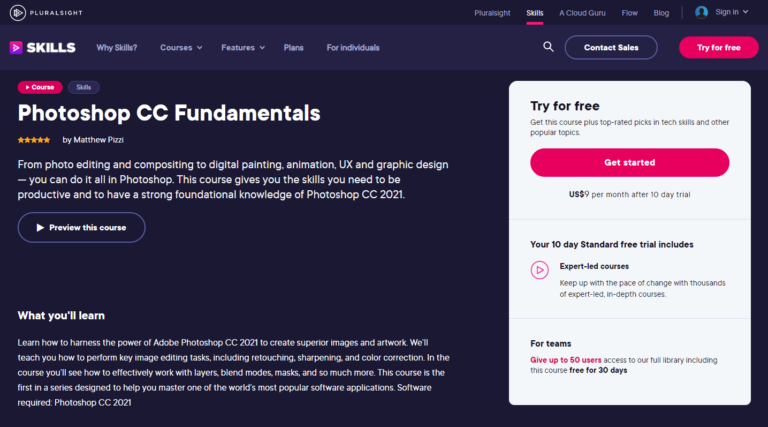Switch to A Cloud Guru tab

tap(581, 12)
